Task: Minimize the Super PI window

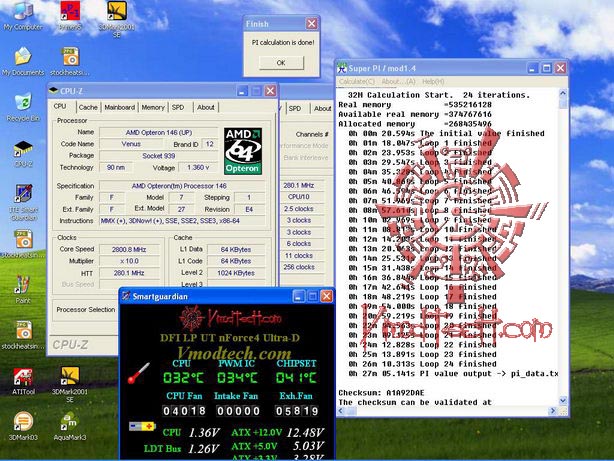Action: pyautogui.click(x=532, y=69)
